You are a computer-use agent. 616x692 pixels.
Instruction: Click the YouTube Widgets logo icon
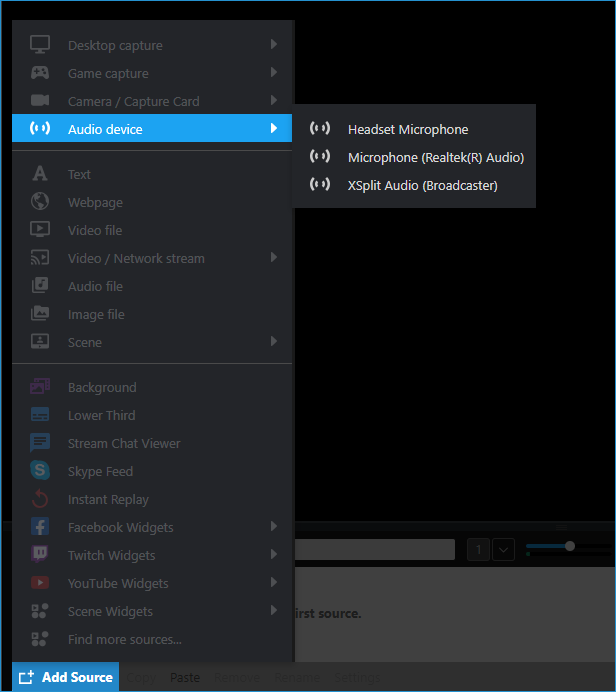pyautogui.click(x=40, y=583)
